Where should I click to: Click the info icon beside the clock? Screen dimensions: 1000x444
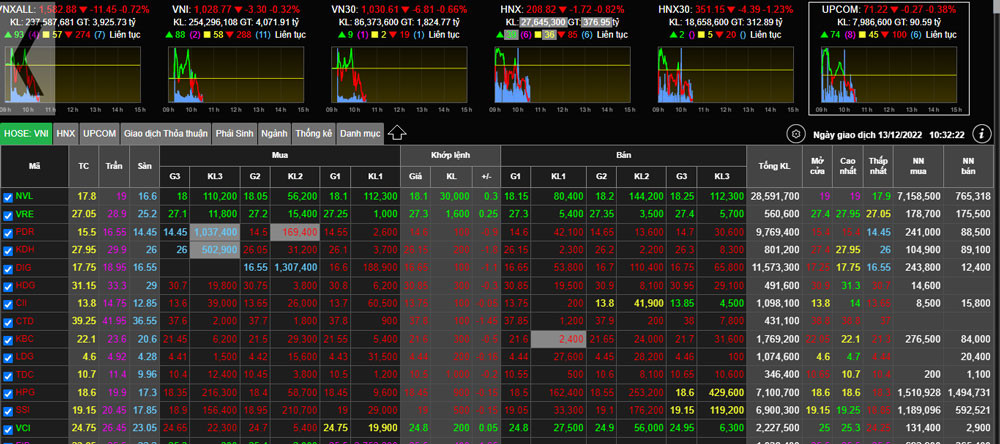[x=983, y=133]
